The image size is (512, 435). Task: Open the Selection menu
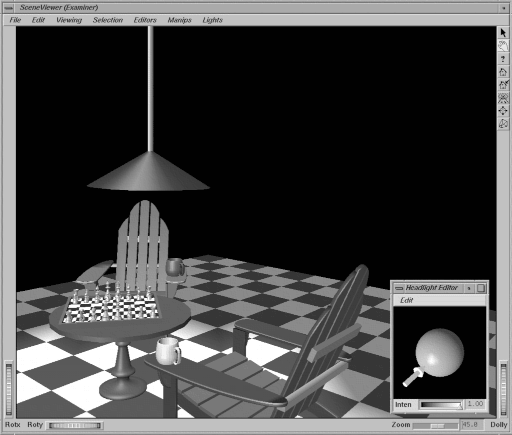click(108, 20)
